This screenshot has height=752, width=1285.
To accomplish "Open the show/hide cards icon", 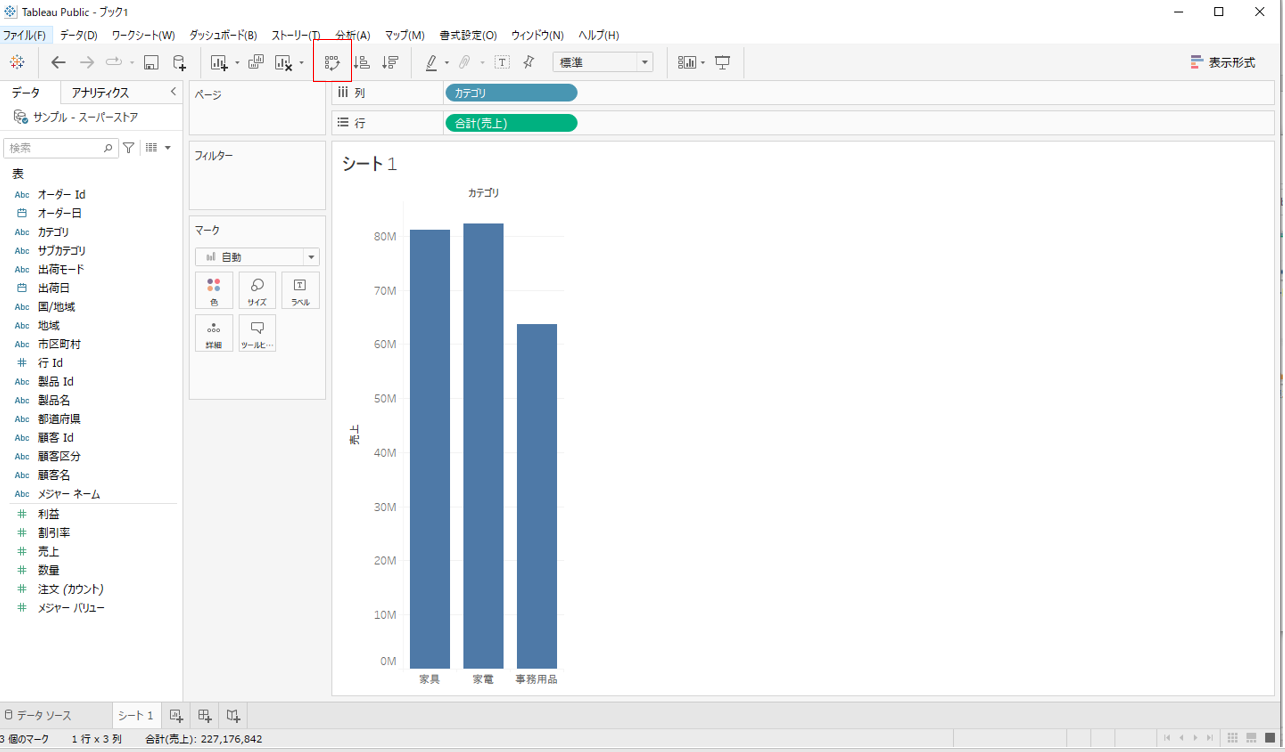I will click(687, 62).
